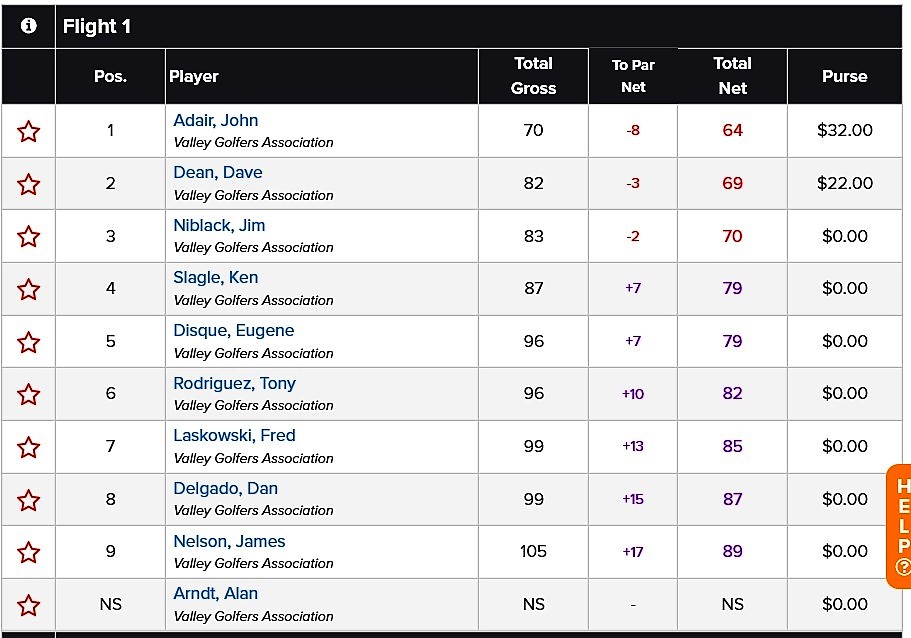Select the star beside Fred Laskowski
This screenshot has width=911, height=638.
click(x=28, y=447)
